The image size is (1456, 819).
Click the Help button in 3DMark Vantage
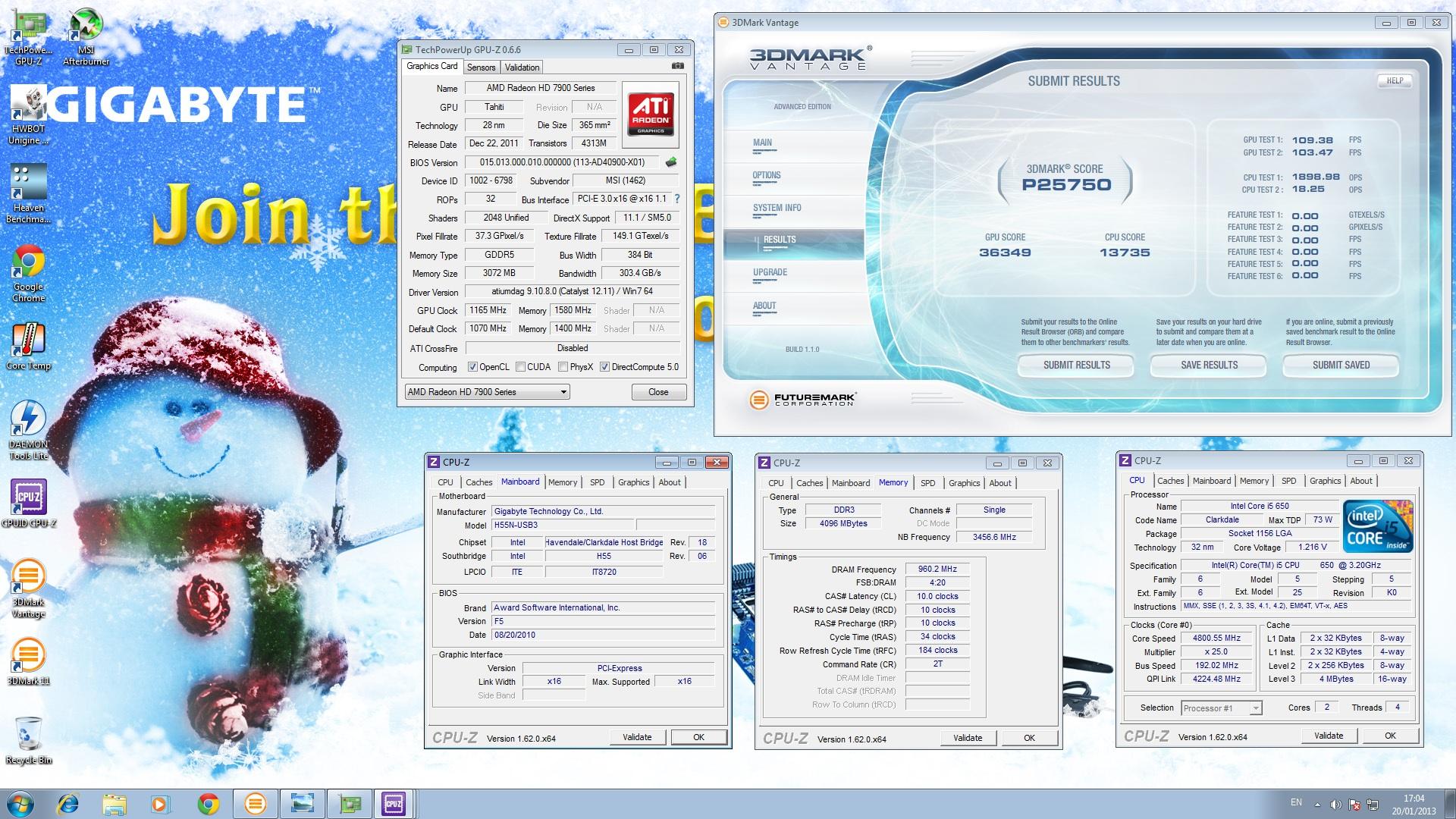(x=1395, y=80)
